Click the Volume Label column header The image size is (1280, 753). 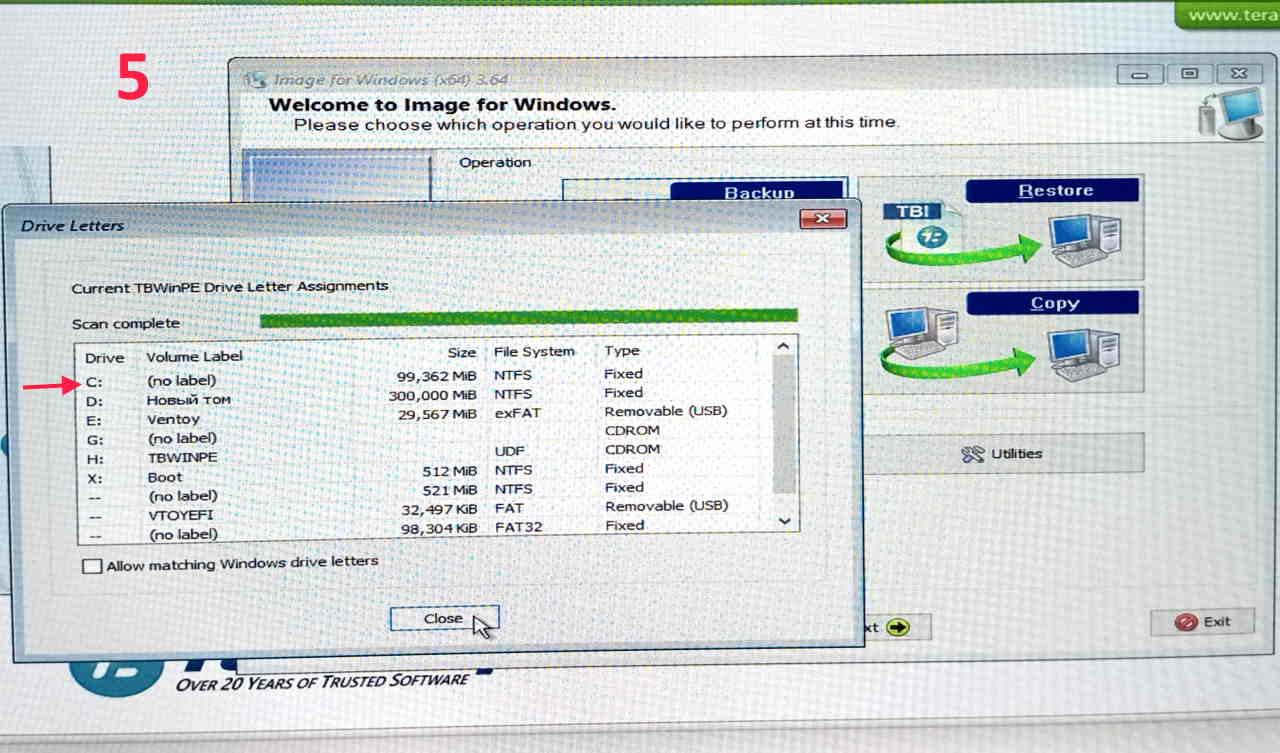pyautogui.click(x=194, y=356)
